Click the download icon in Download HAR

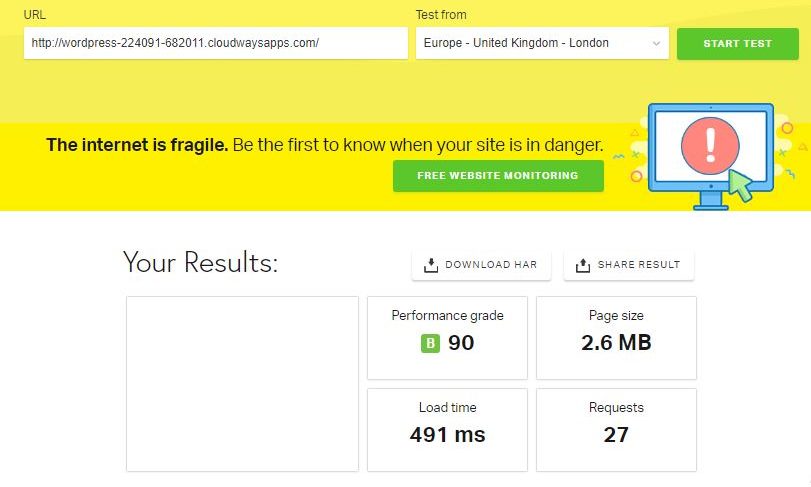coord(430,265)
